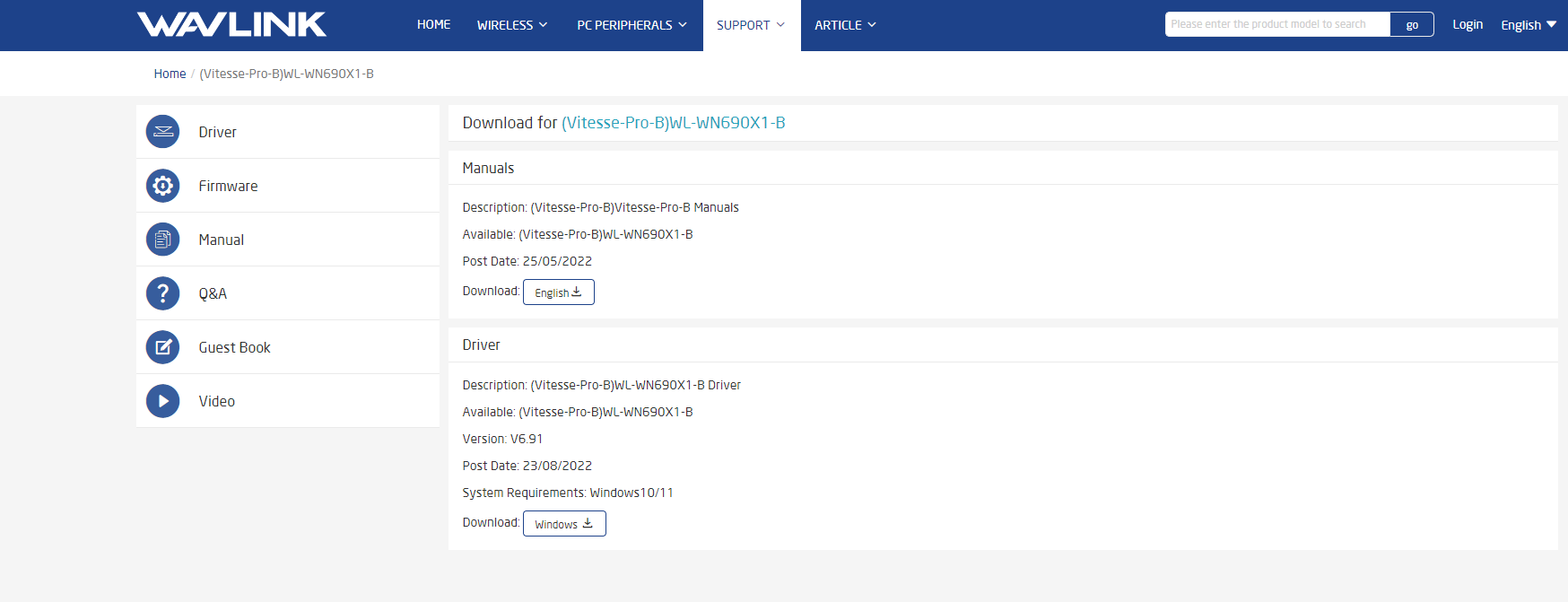Click the Guest Book pencil icon
Viewport: 1568px width, 602px height.
tap(162, 347)
